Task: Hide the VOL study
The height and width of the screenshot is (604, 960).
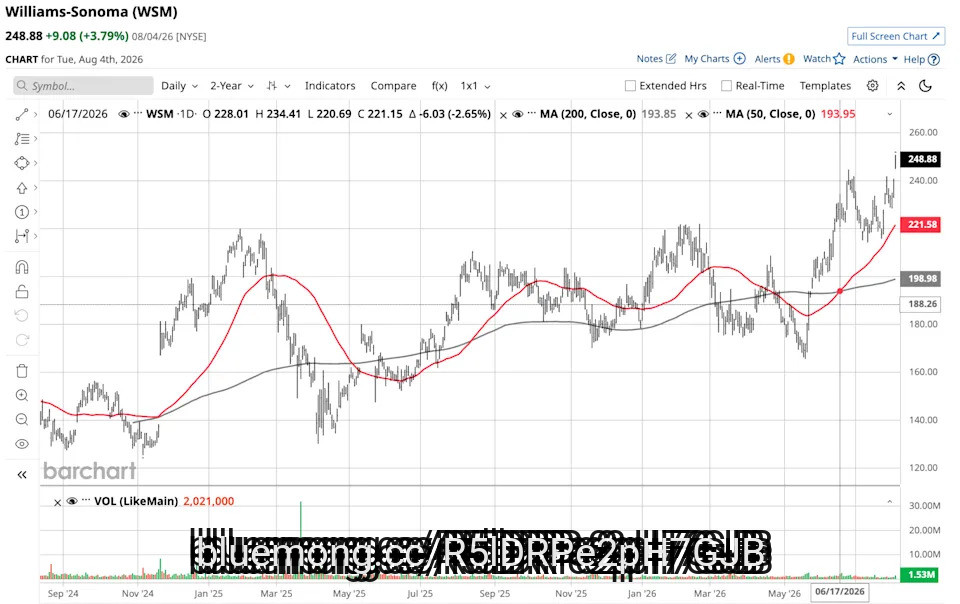Action: pyautogui.click(x=72, y=501)
